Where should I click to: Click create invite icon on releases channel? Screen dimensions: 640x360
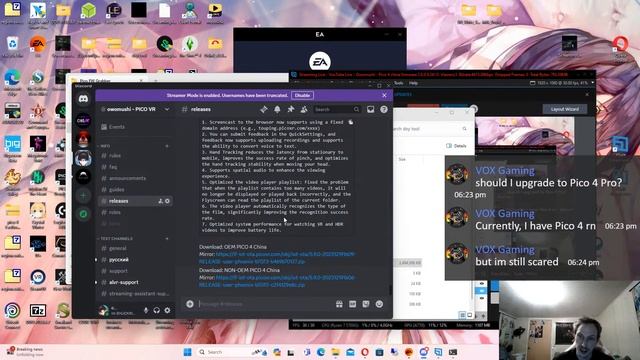tap(160, 201)
